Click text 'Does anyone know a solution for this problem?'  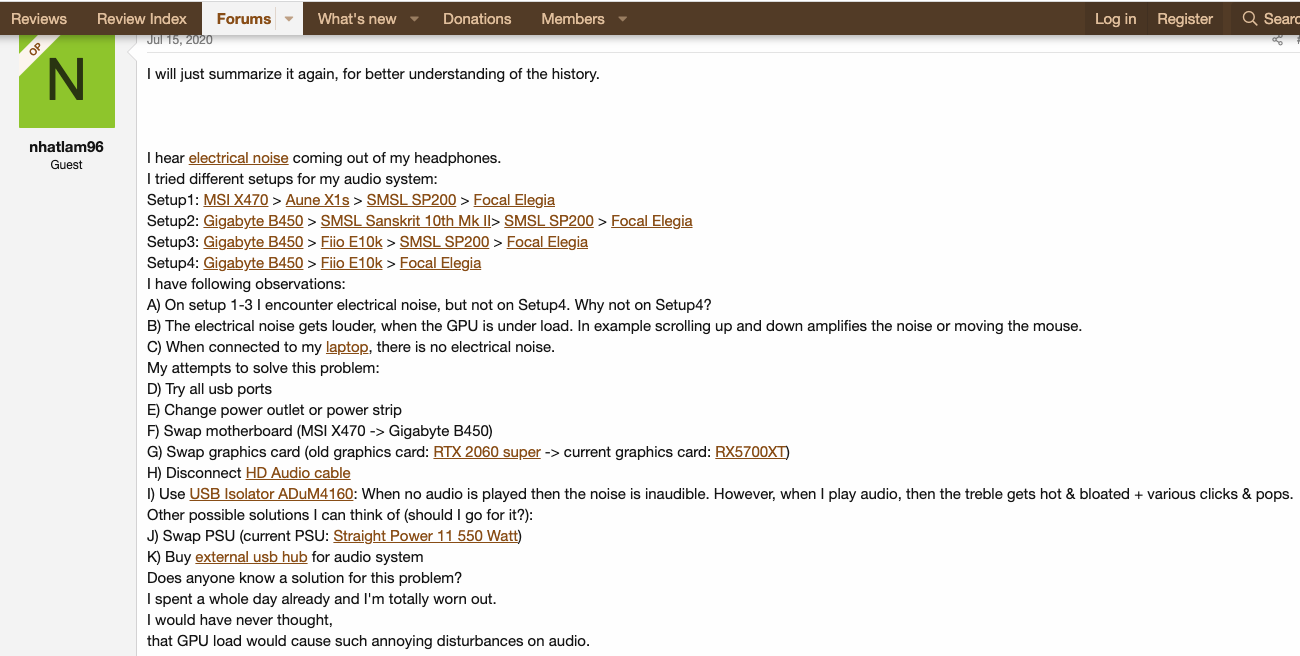305,578
